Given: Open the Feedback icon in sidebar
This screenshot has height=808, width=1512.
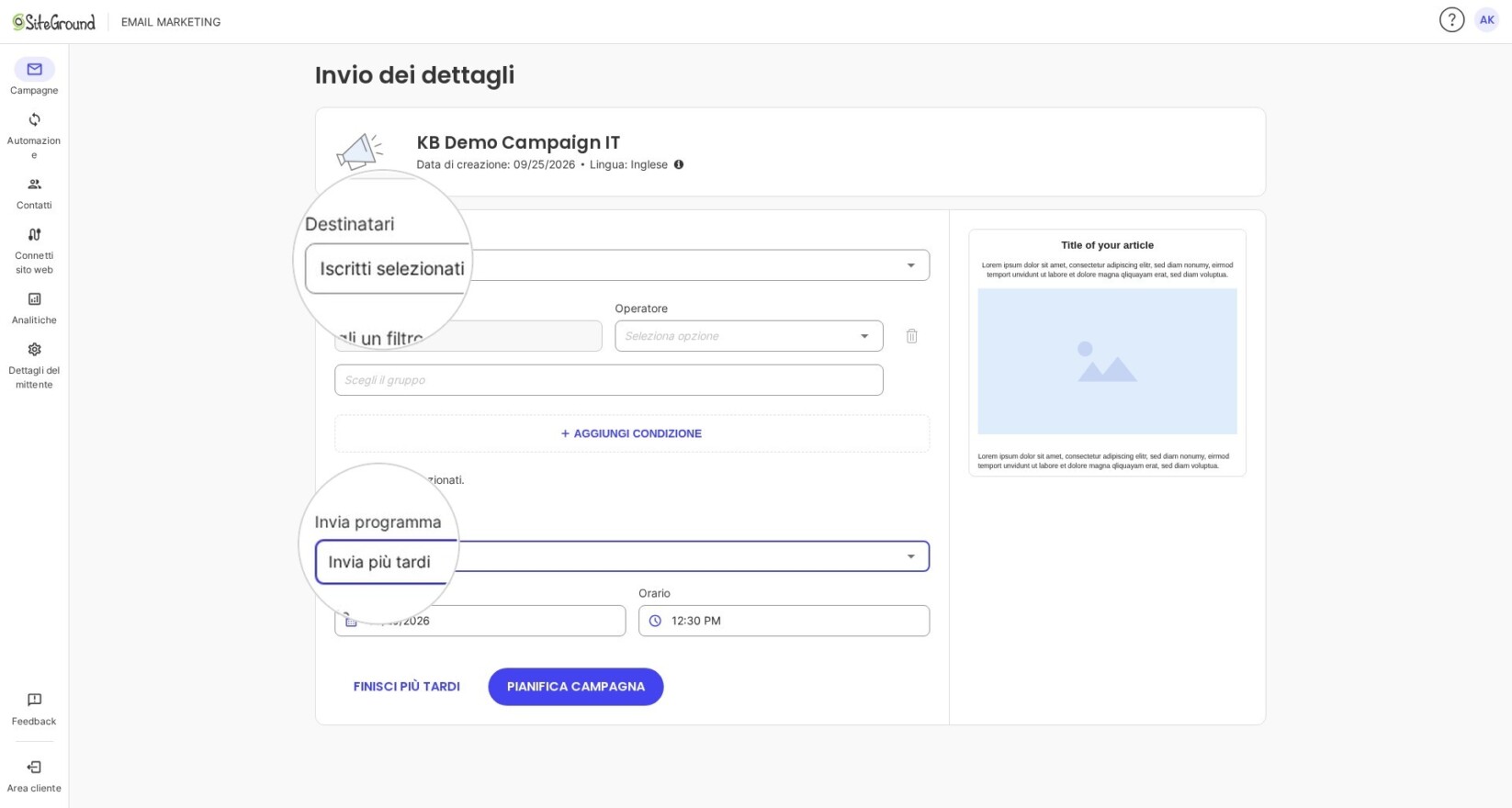Looking at the screenshot, I should pos(34,701).
